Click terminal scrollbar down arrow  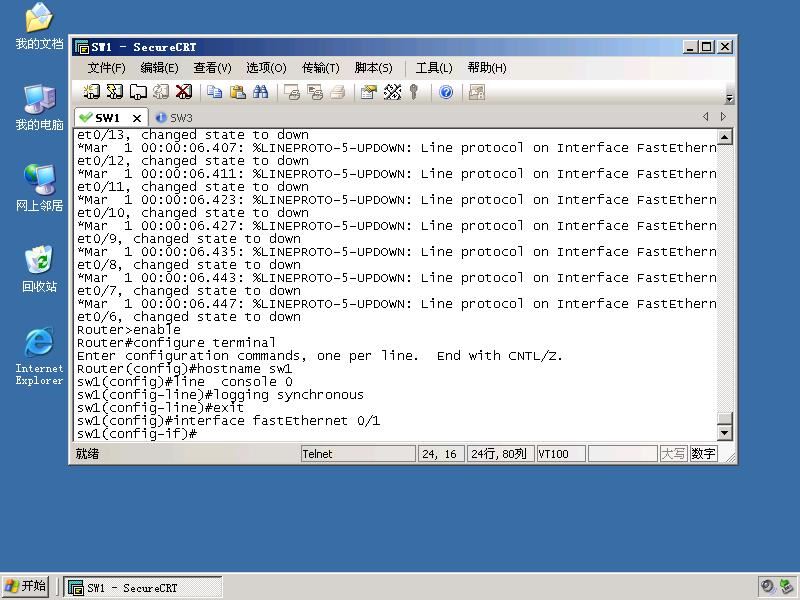pos(725,433)
